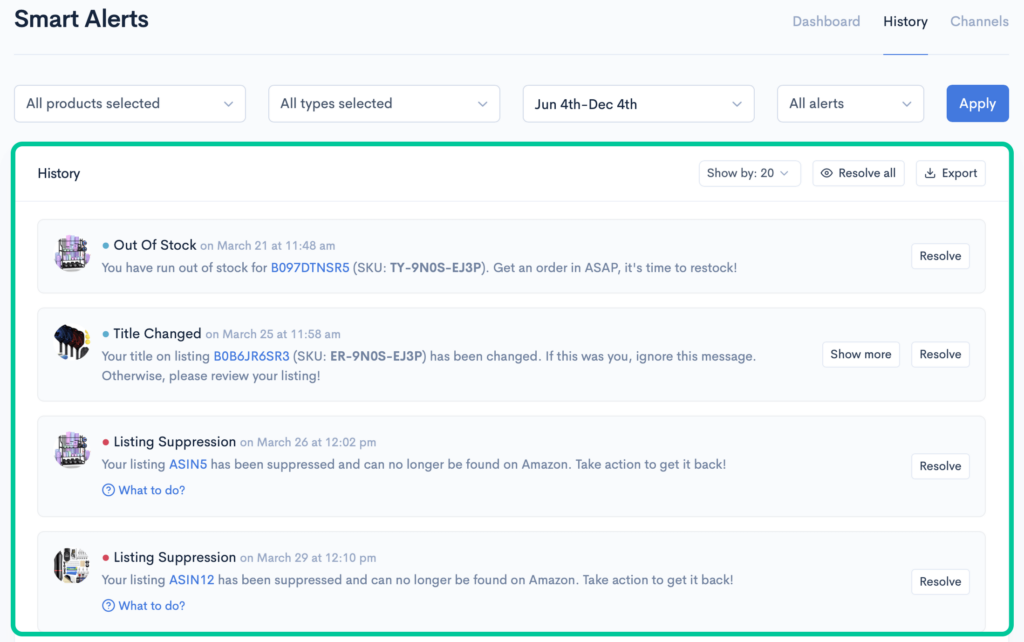This screenshot has height=642, width=1024.
Task: Click the blue status dot on Out Of Stock alert
Action: click(x=107, y=244)
